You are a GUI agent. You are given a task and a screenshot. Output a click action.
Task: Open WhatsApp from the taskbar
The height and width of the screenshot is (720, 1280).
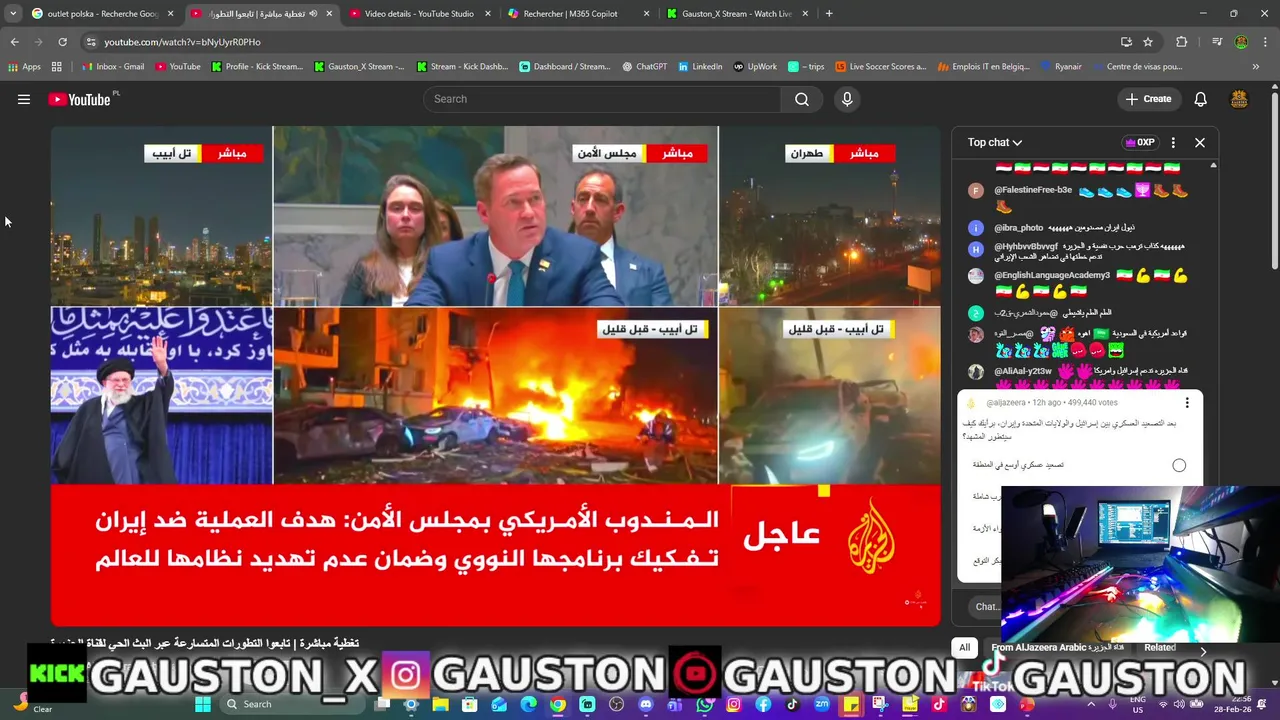(x=705, y=704)
